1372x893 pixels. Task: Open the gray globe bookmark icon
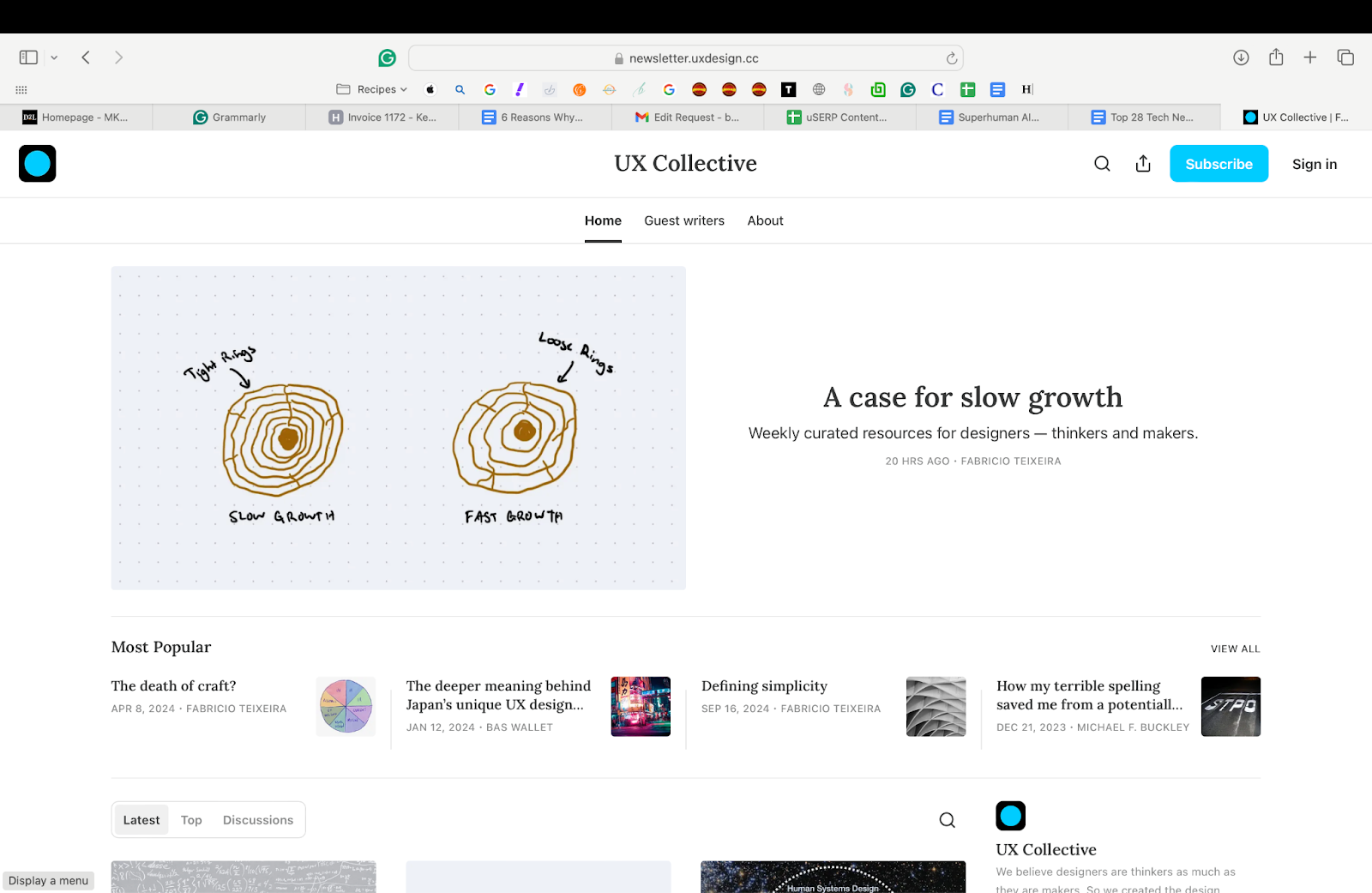pyautogui.click(x=819, y=89)
